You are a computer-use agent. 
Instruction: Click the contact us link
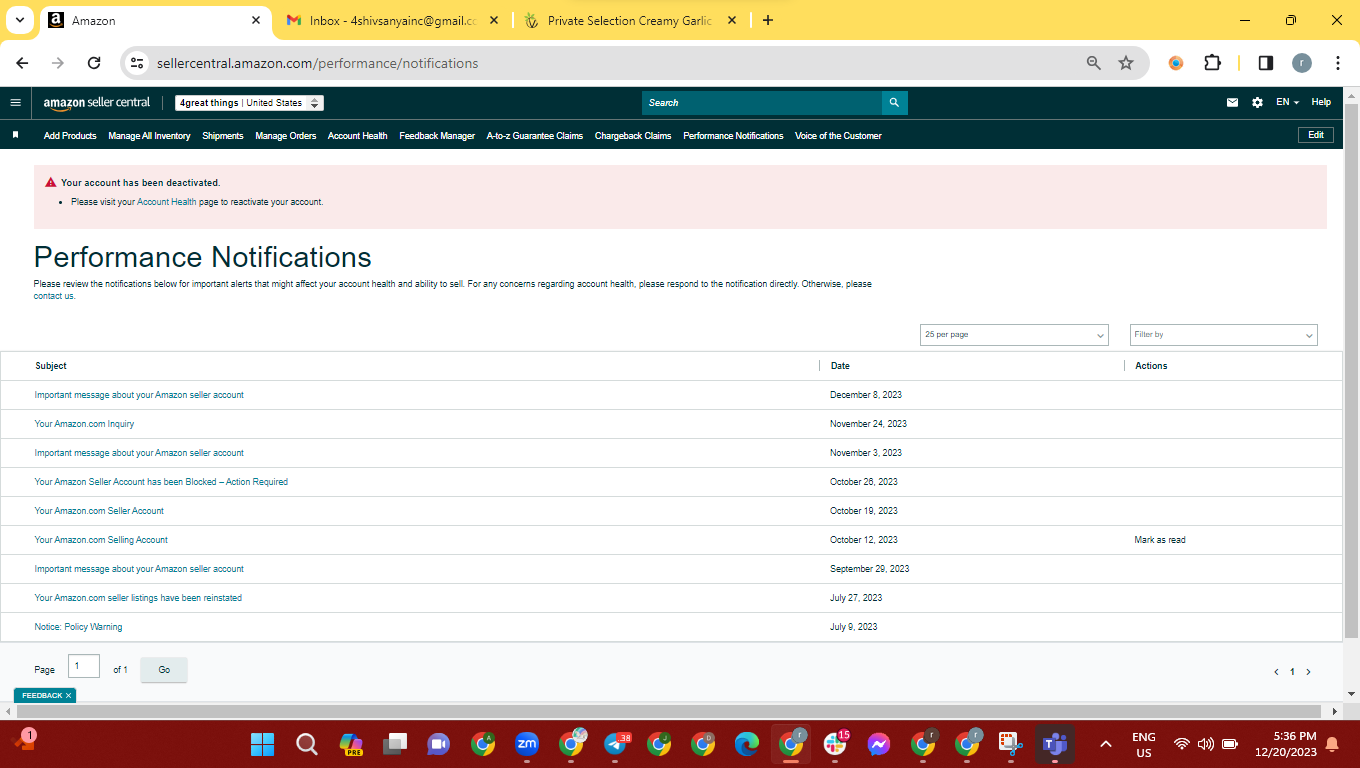tap(54, 296)
